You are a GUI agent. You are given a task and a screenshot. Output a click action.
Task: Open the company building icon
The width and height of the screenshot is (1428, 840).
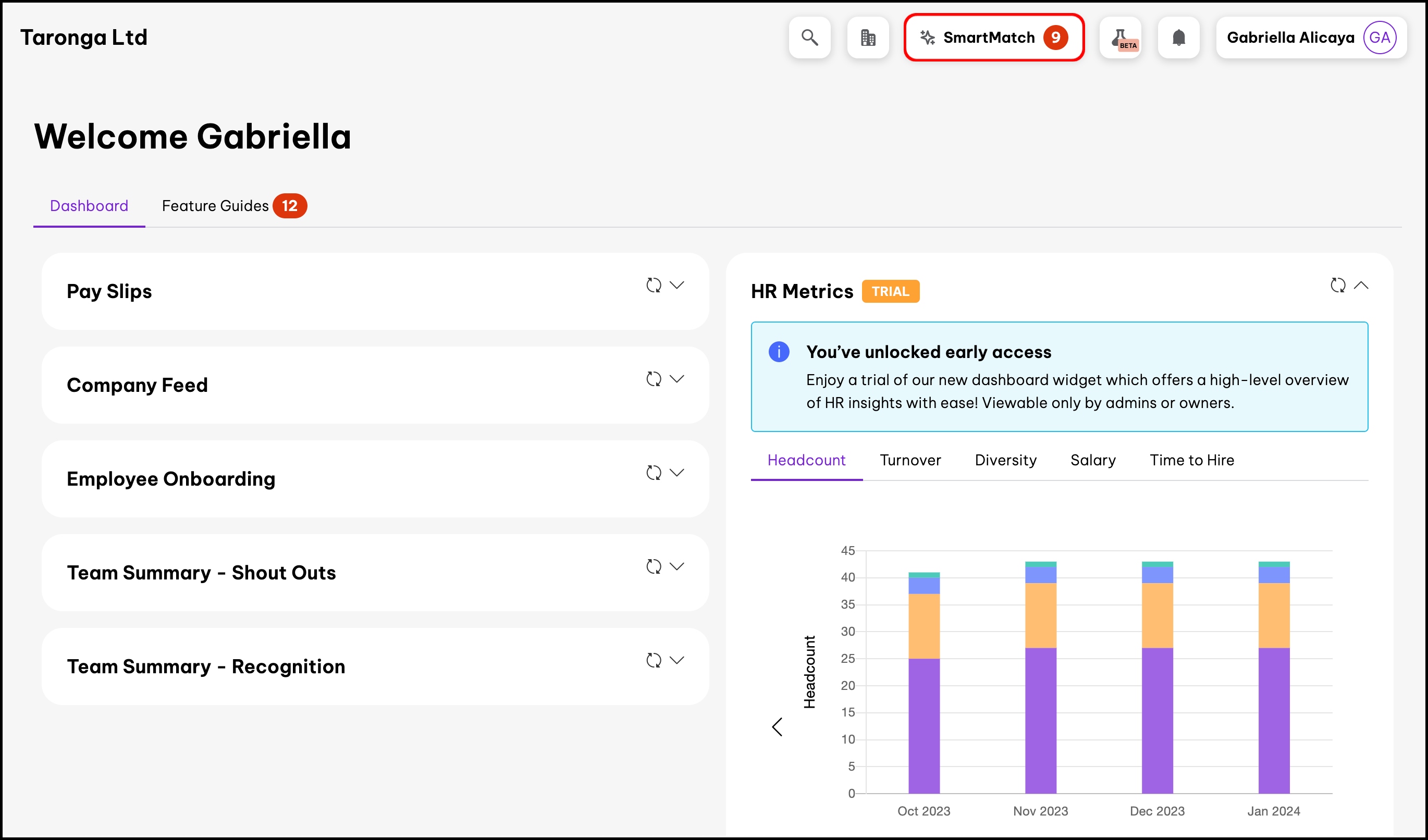click(x=868, y=38)
